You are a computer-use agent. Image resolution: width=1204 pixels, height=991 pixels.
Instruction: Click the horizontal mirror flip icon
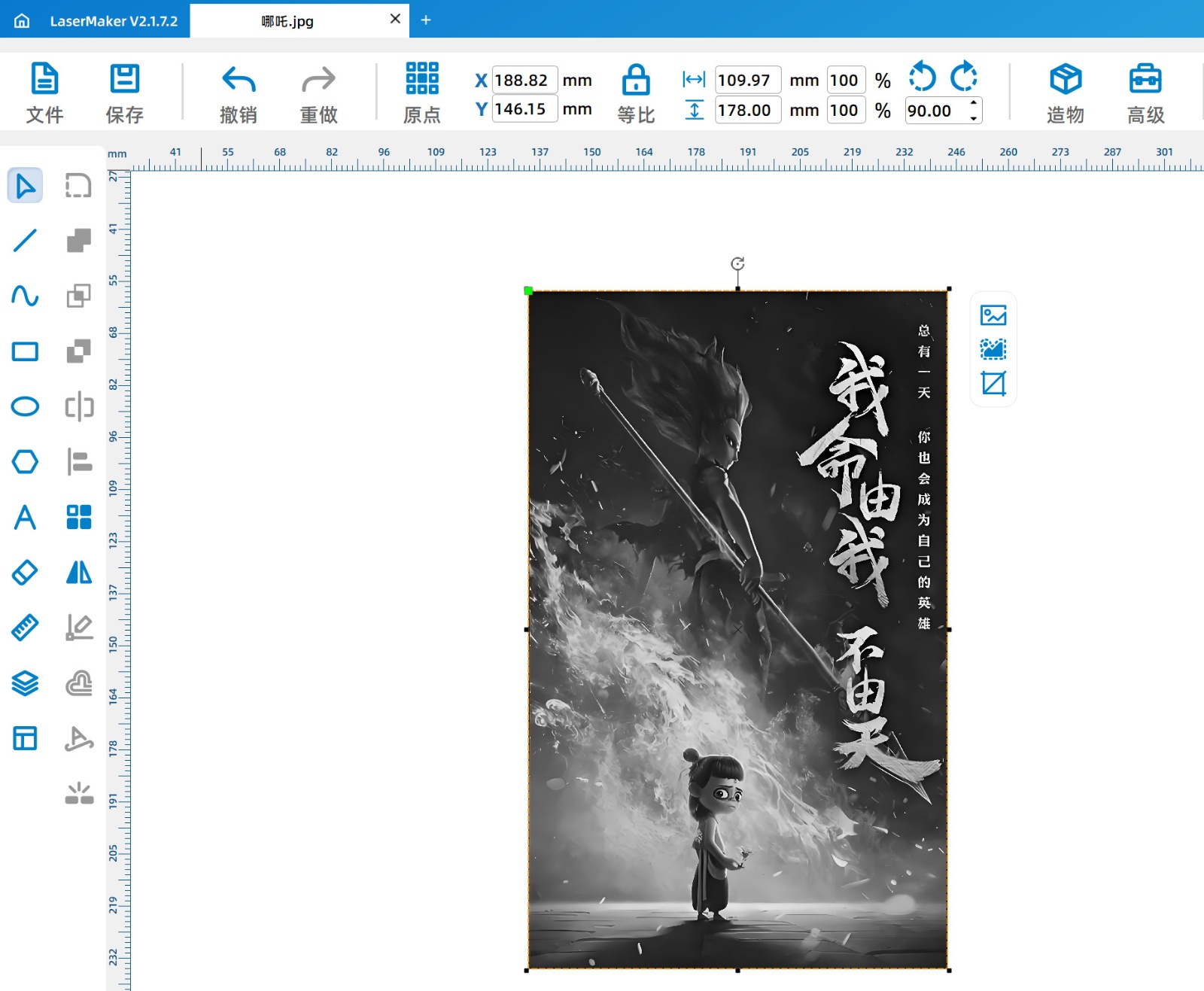click(78, 406)
